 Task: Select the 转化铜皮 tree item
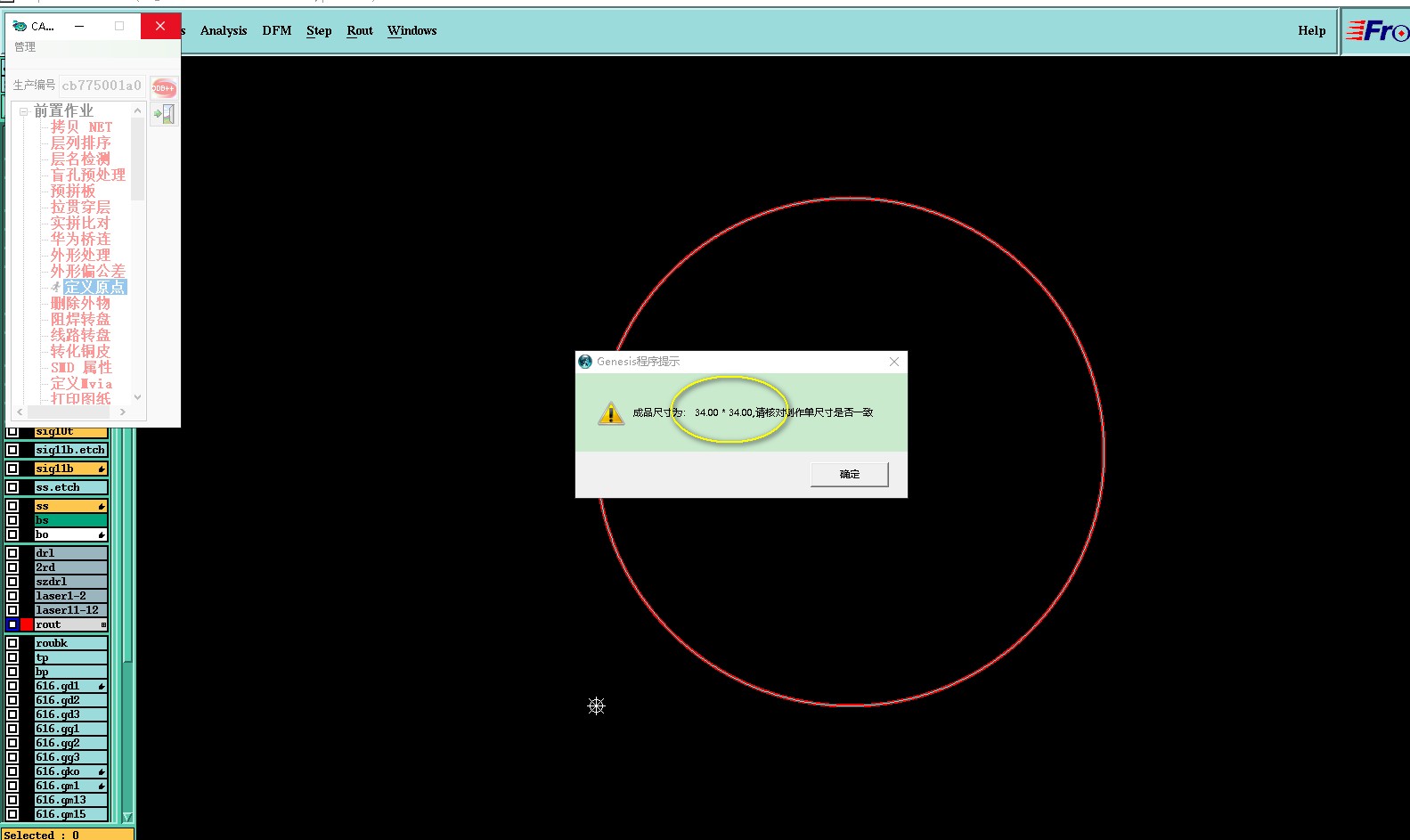[80, 352]
